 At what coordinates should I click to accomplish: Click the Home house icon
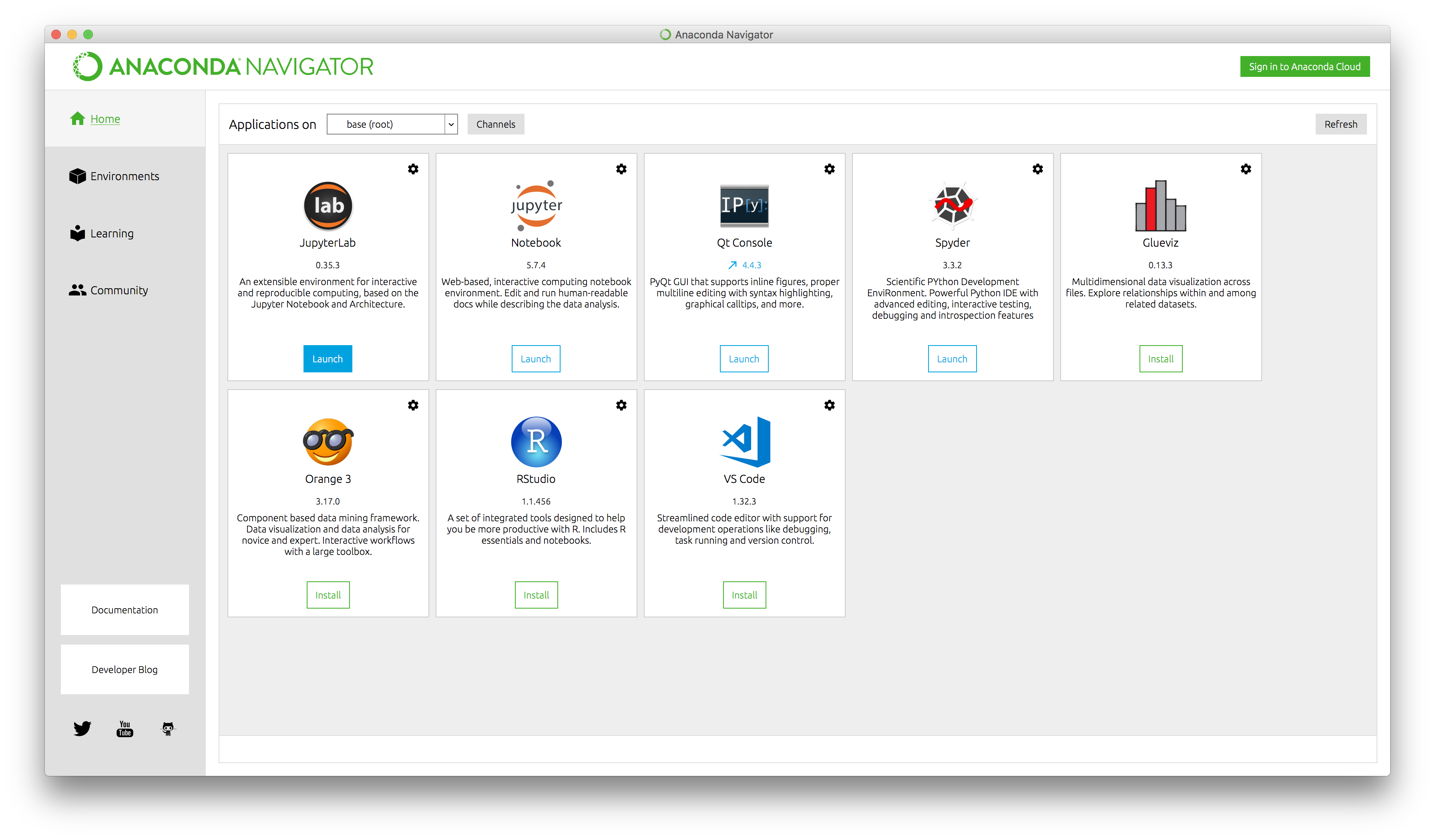tap(77, 119)
